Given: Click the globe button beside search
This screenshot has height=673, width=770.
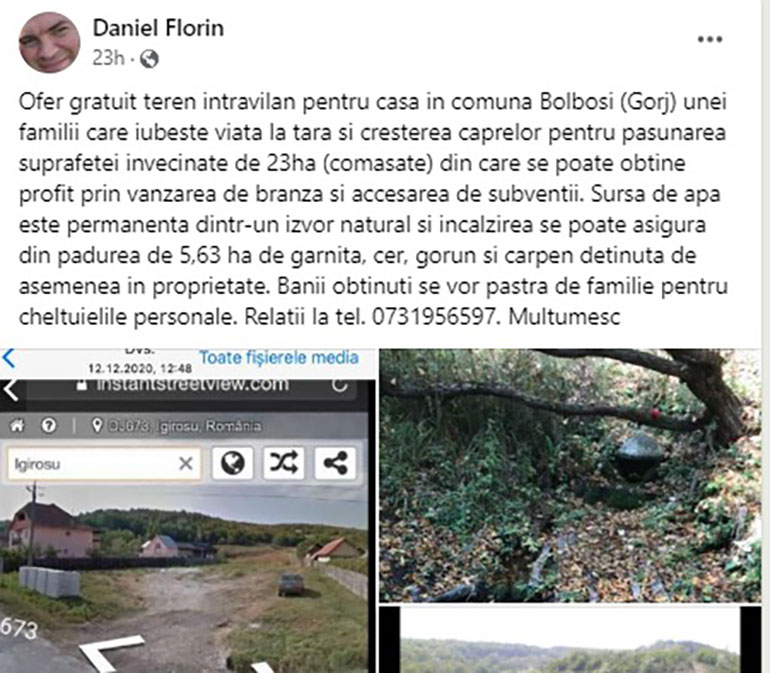Looking at the screenshot, I should [x=233, y=463].
